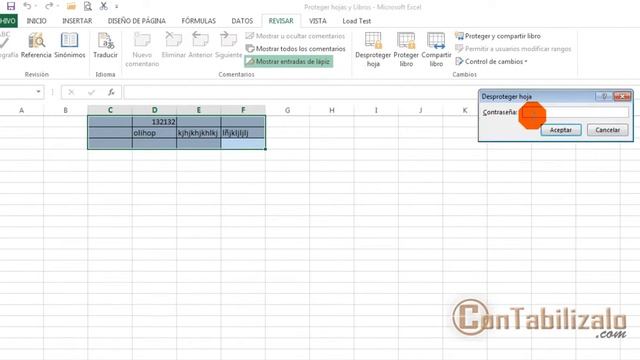
Task: Click Aceptar in Desproteger hoja dialog
Action: click(x=560, y=130)
